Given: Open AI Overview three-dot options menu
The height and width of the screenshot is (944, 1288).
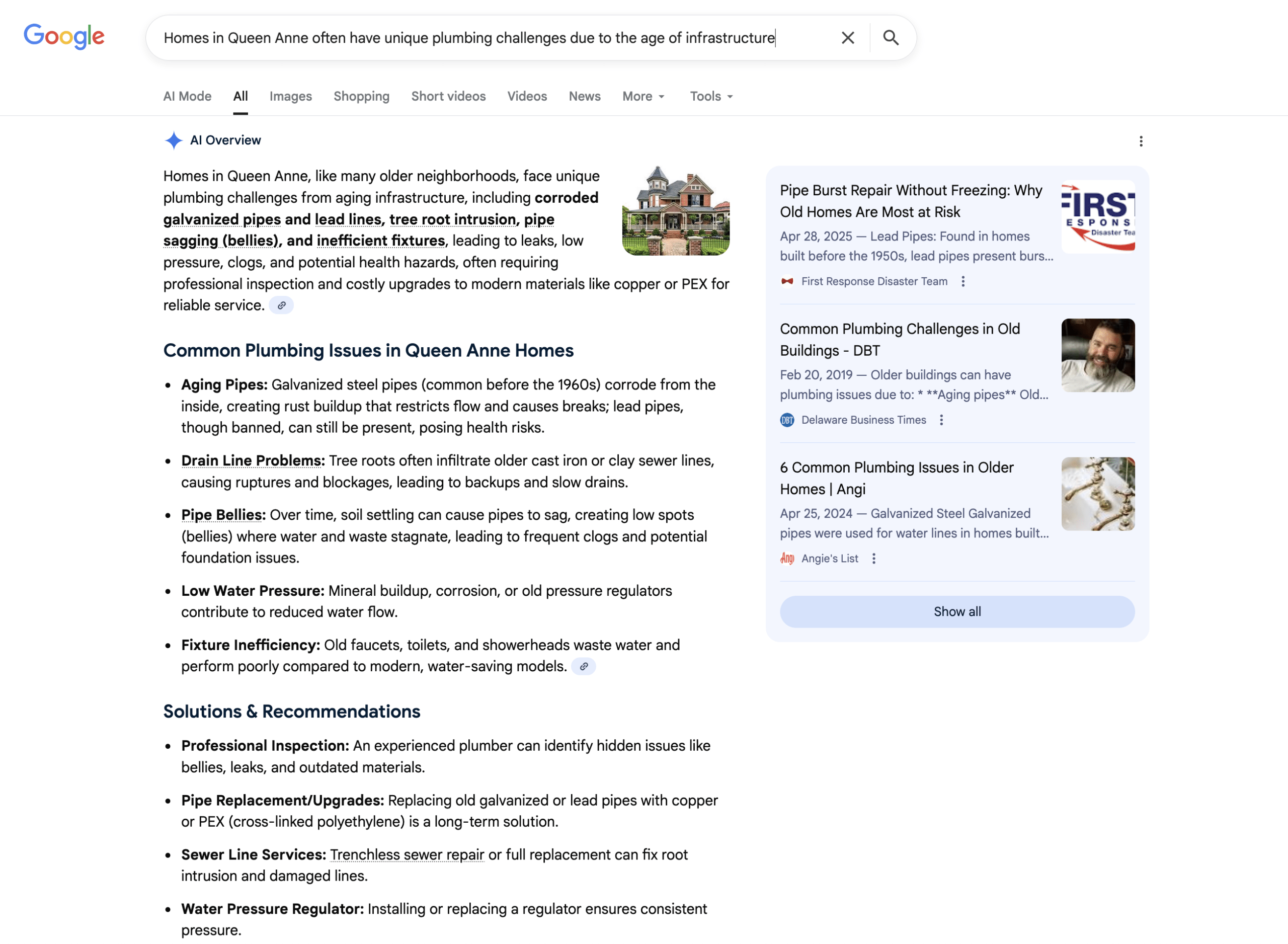Looking at the screenshot, I should click(x=1141, y=141).
